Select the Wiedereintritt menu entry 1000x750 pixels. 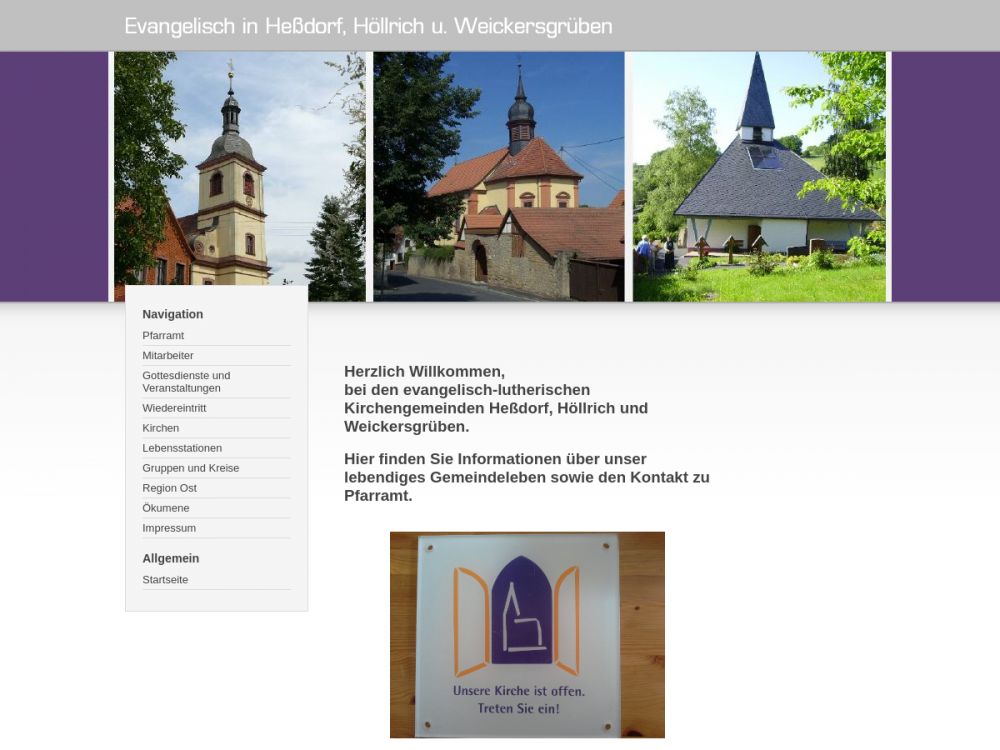pyautogui.click(x=174, y=408)
